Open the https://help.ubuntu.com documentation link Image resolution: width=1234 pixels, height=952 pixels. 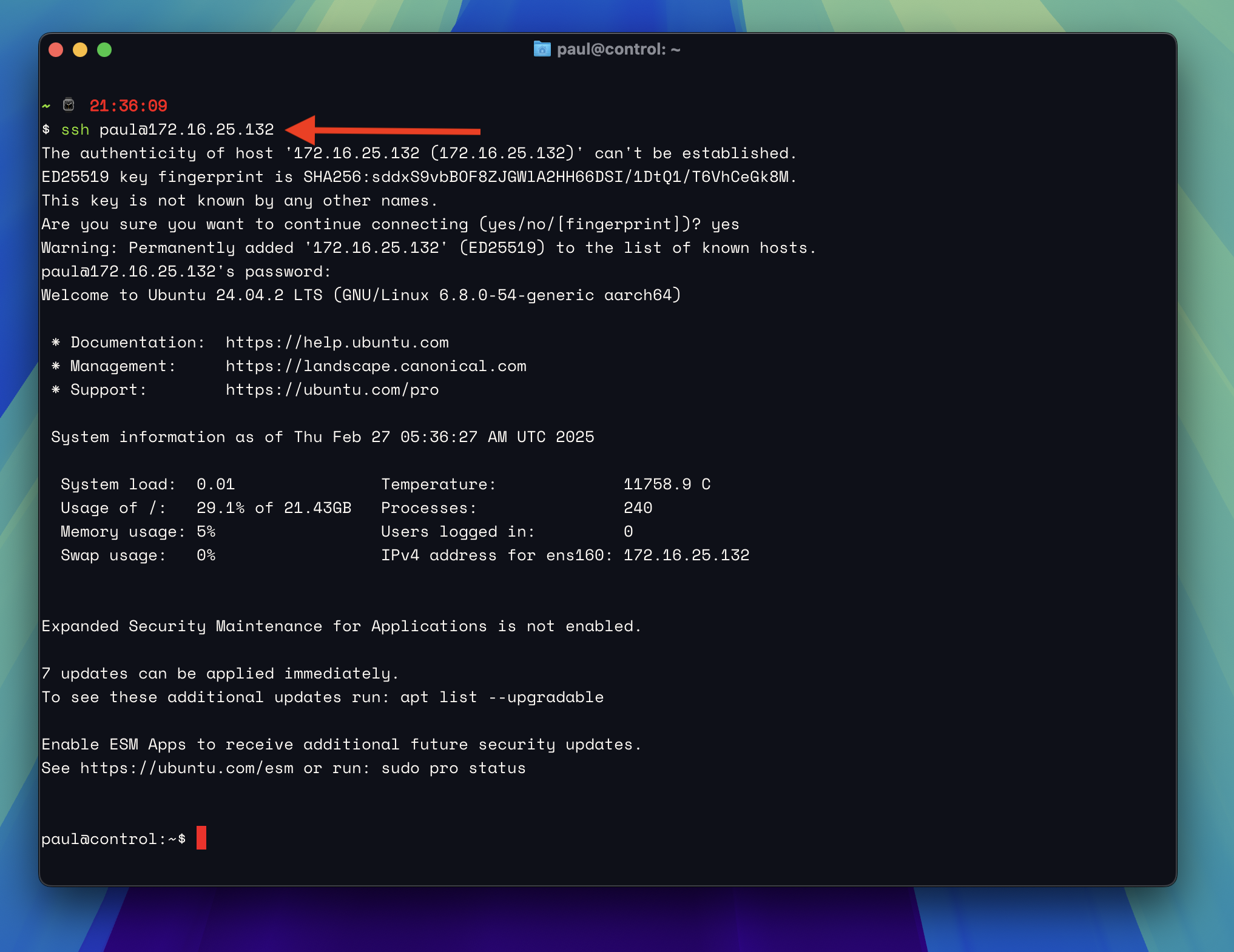tap(337, 342)
